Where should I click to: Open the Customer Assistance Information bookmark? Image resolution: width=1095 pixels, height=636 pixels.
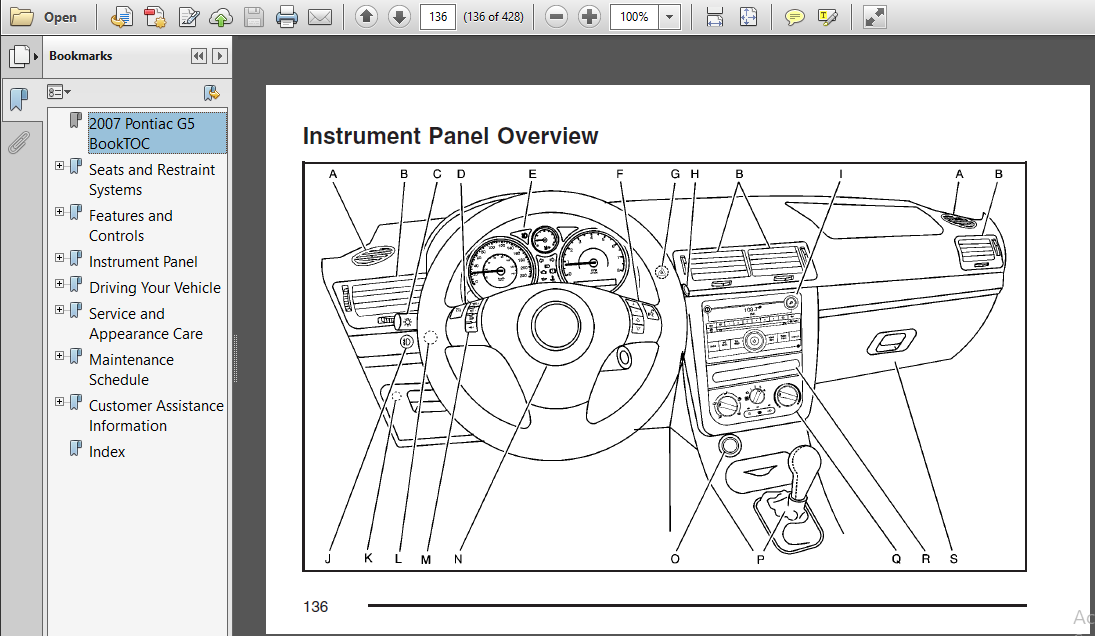point(156,415)
